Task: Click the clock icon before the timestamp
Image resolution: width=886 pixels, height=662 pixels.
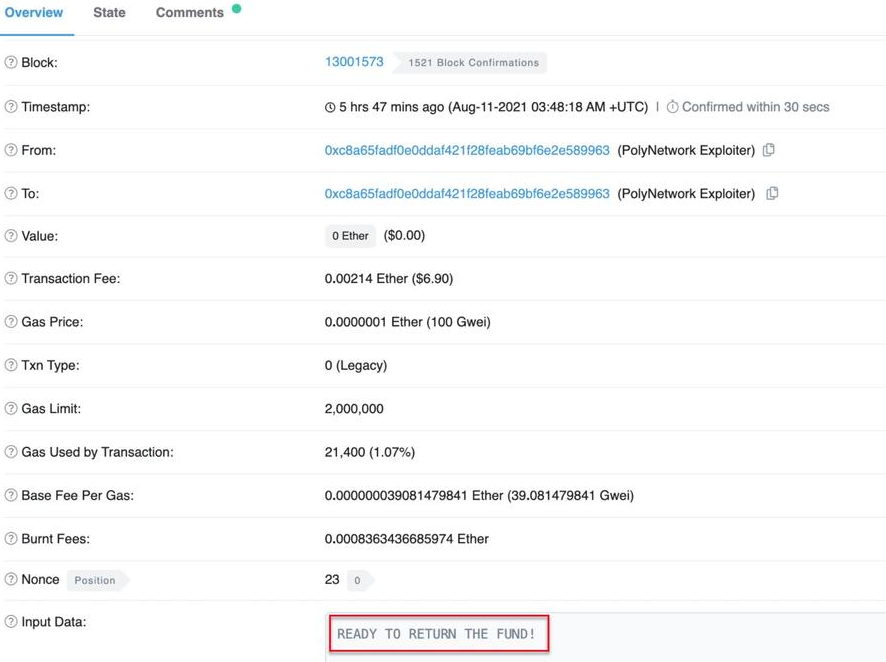Action: pyautogui.click(x=330, y=107)
